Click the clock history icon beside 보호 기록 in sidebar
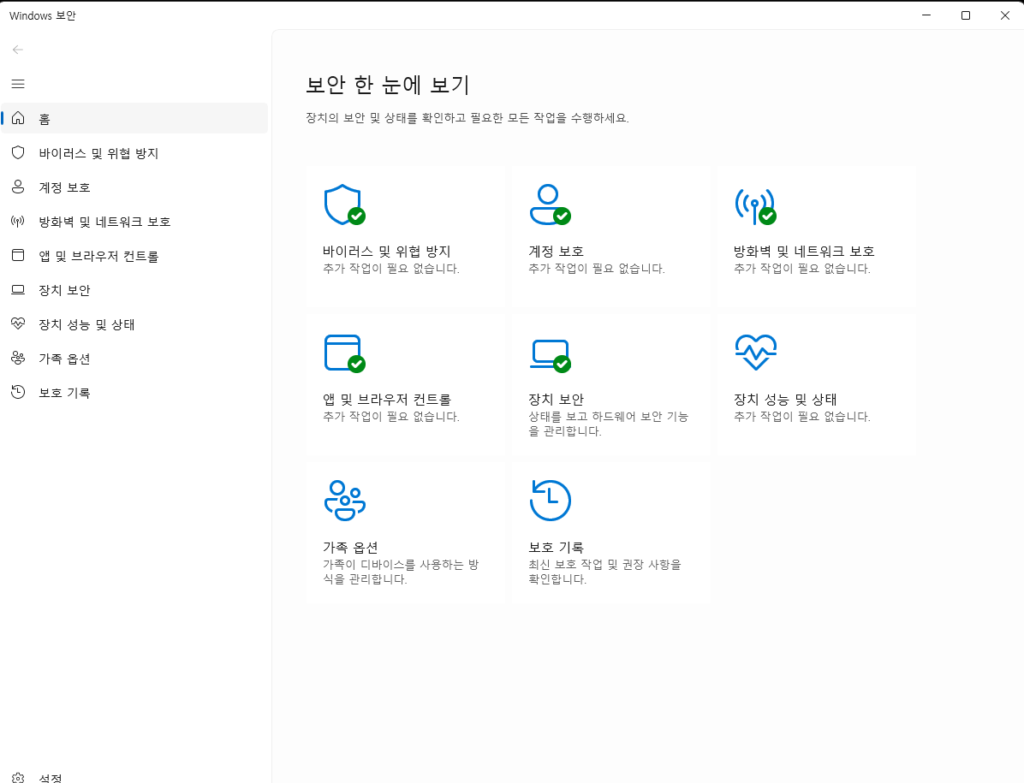The image size is (1024, 783). click(18, 392)
